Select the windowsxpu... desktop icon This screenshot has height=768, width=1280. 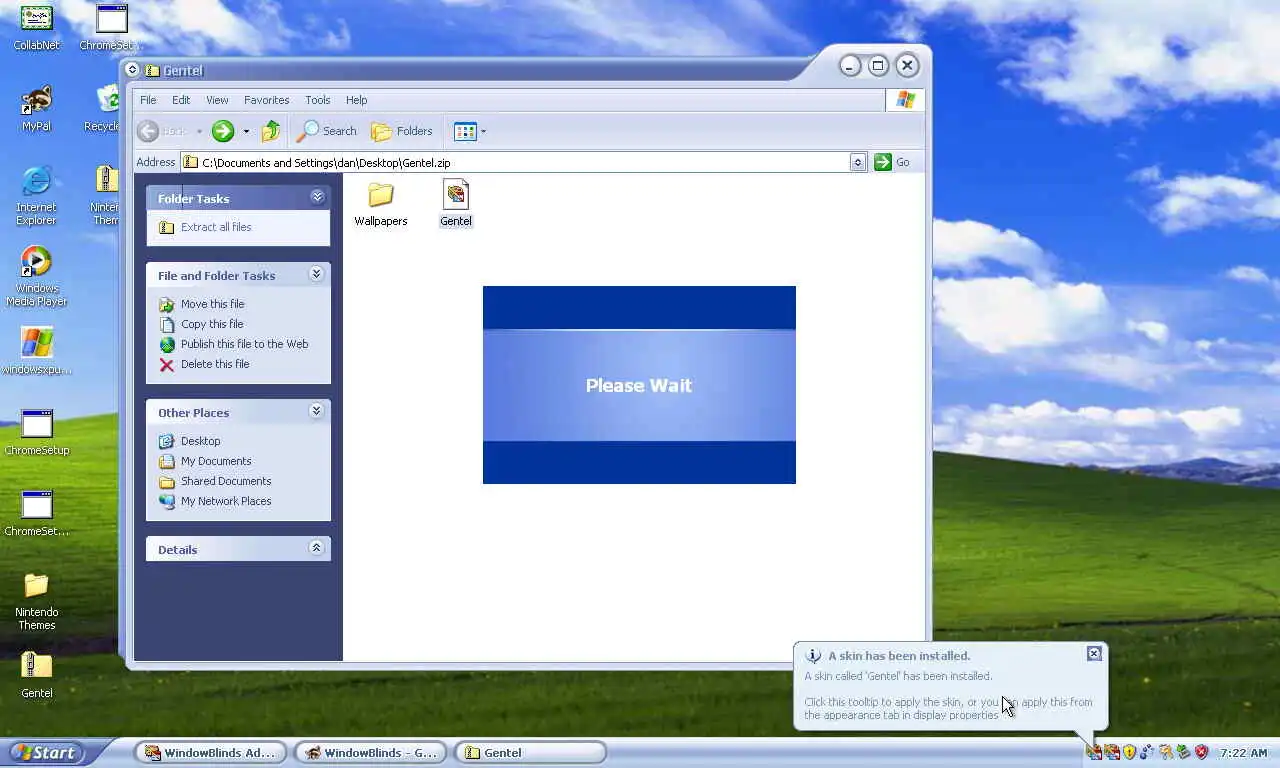pos(36,352)
